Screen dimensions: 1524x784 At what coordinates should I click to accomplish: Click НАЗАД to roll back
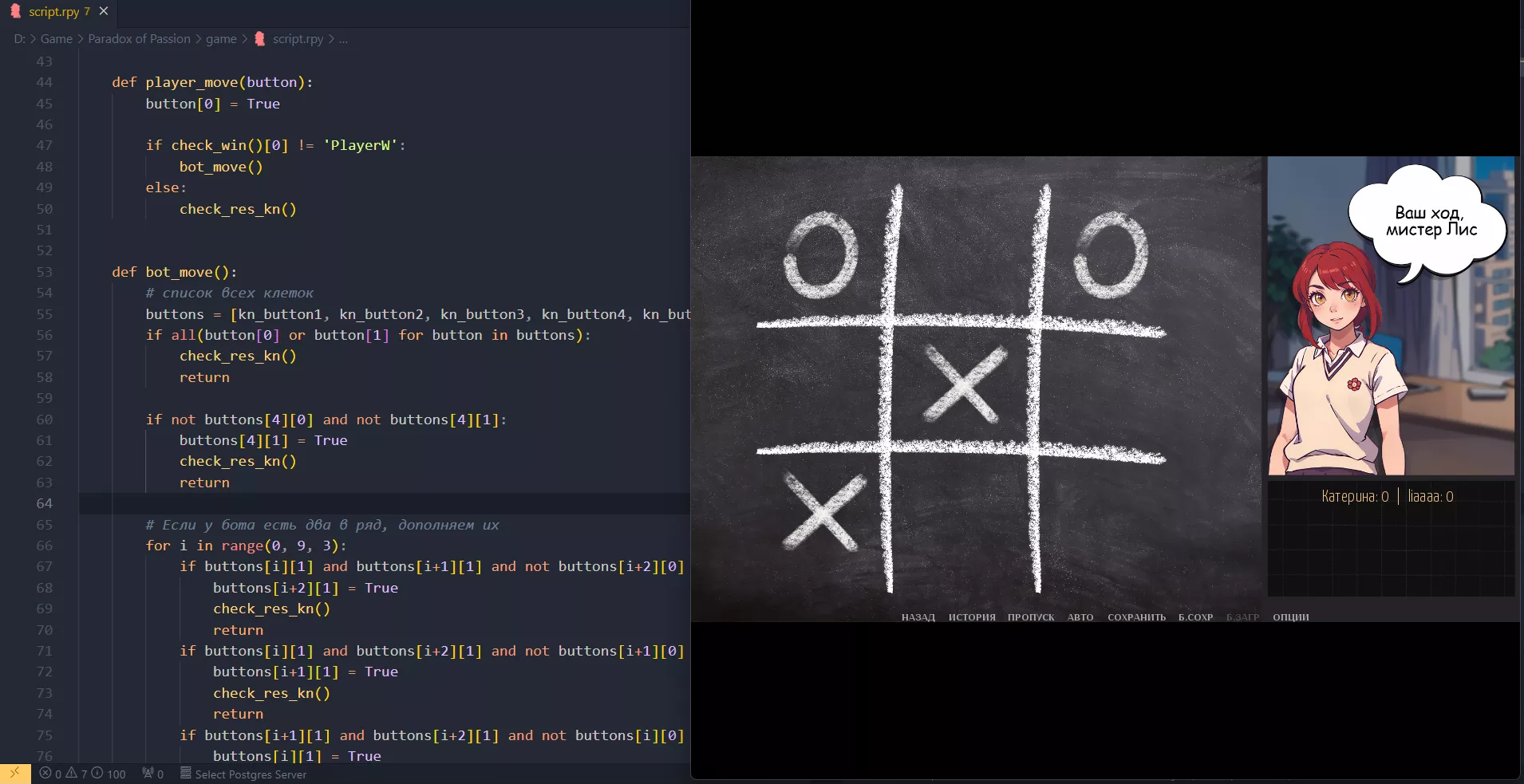pos(918,617)
